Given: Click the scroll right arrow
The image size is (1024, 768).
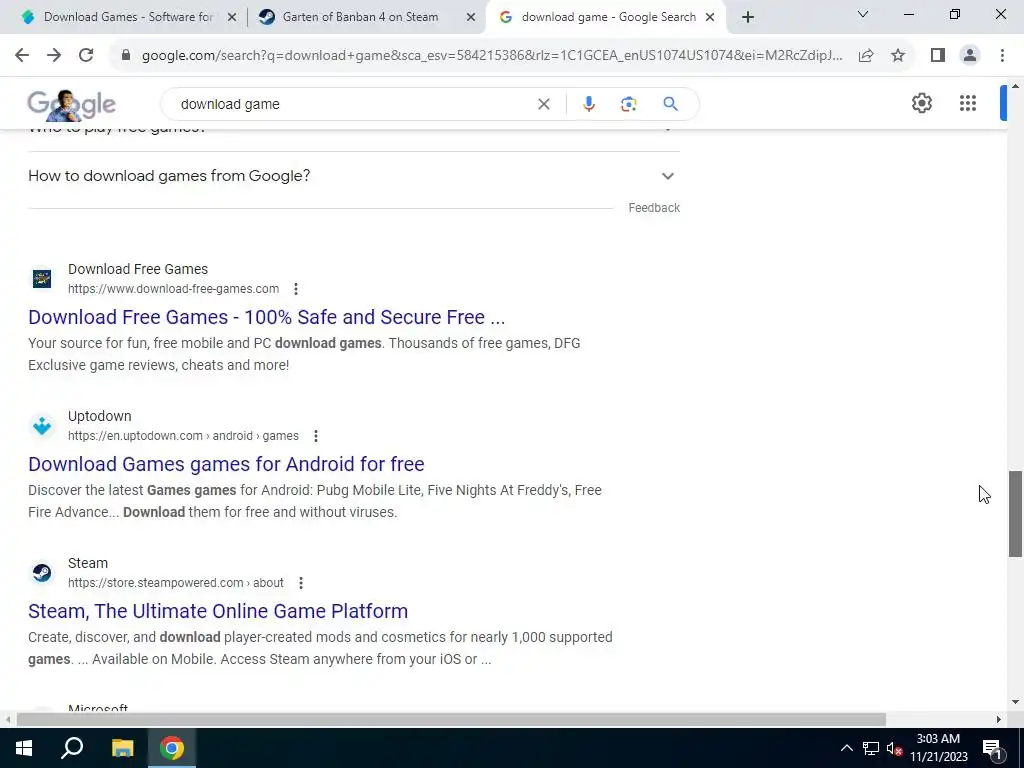Looking at the screenshot, I should point(999,719).
